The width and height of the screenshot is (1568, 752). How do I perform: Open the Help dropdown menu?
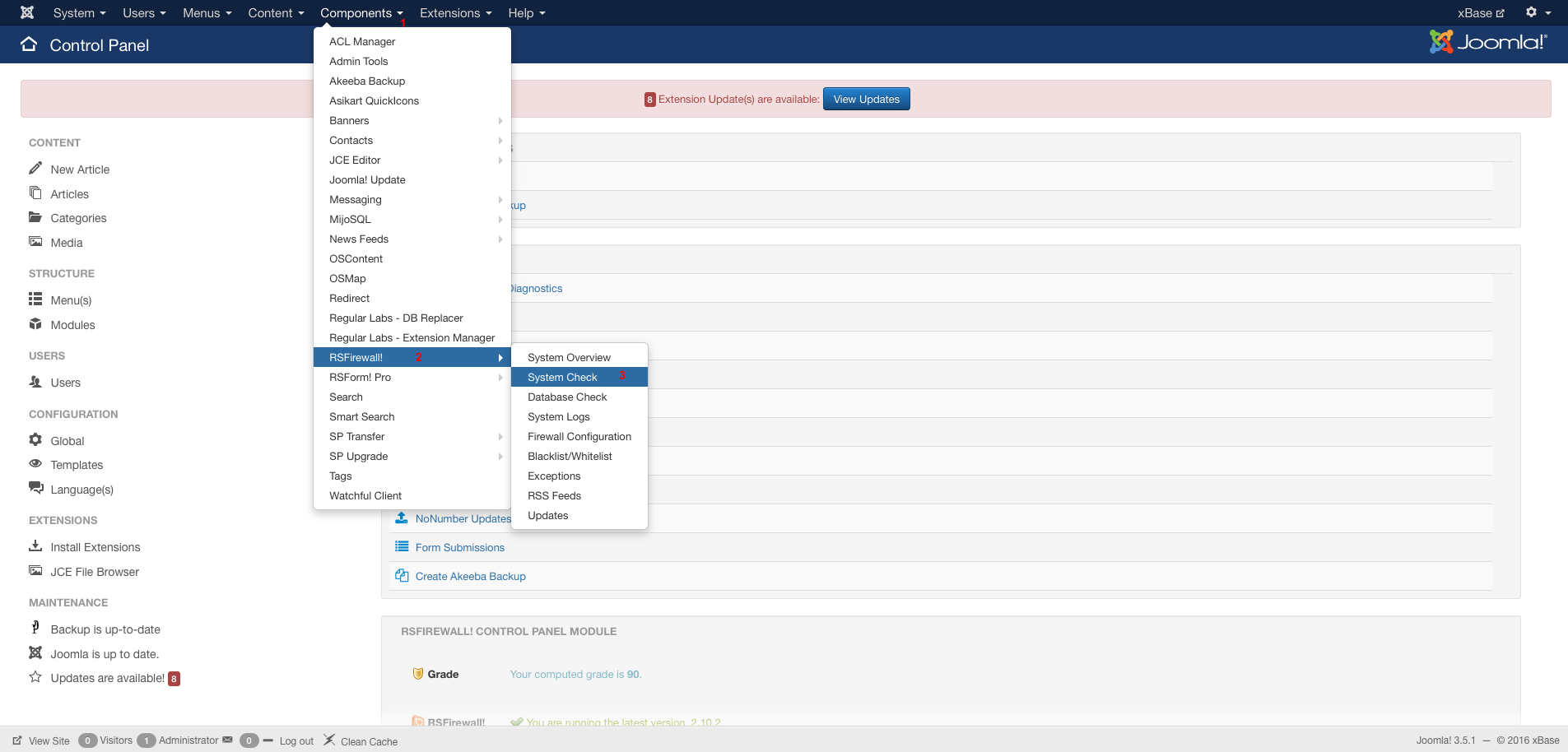[x=527, y=12]
